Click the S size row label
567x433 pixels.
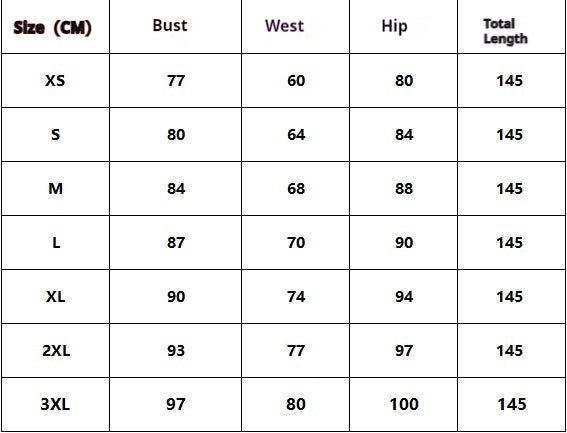pos(55,135)
